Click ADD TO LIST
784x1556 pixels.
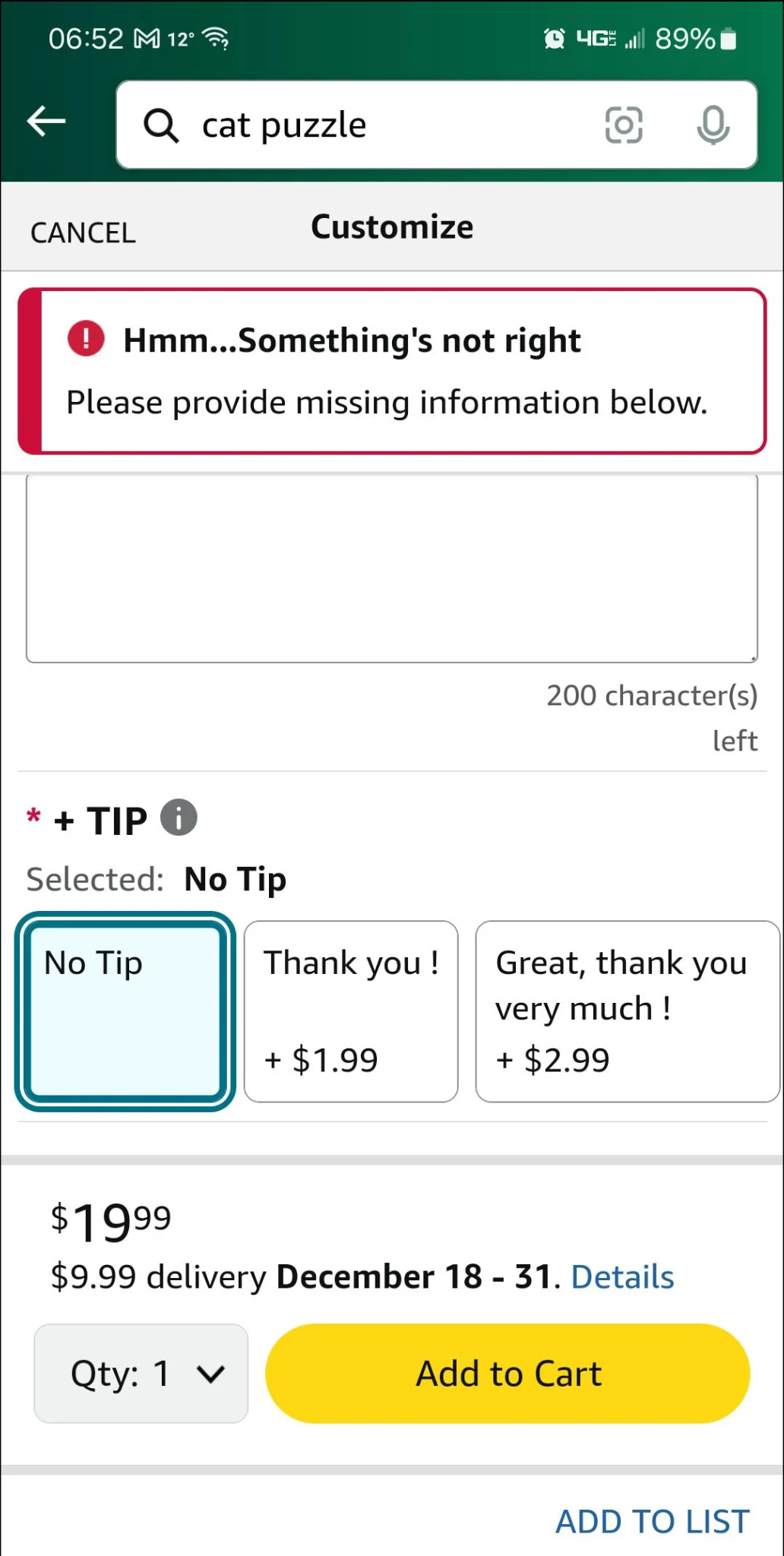coord(651,1520)
